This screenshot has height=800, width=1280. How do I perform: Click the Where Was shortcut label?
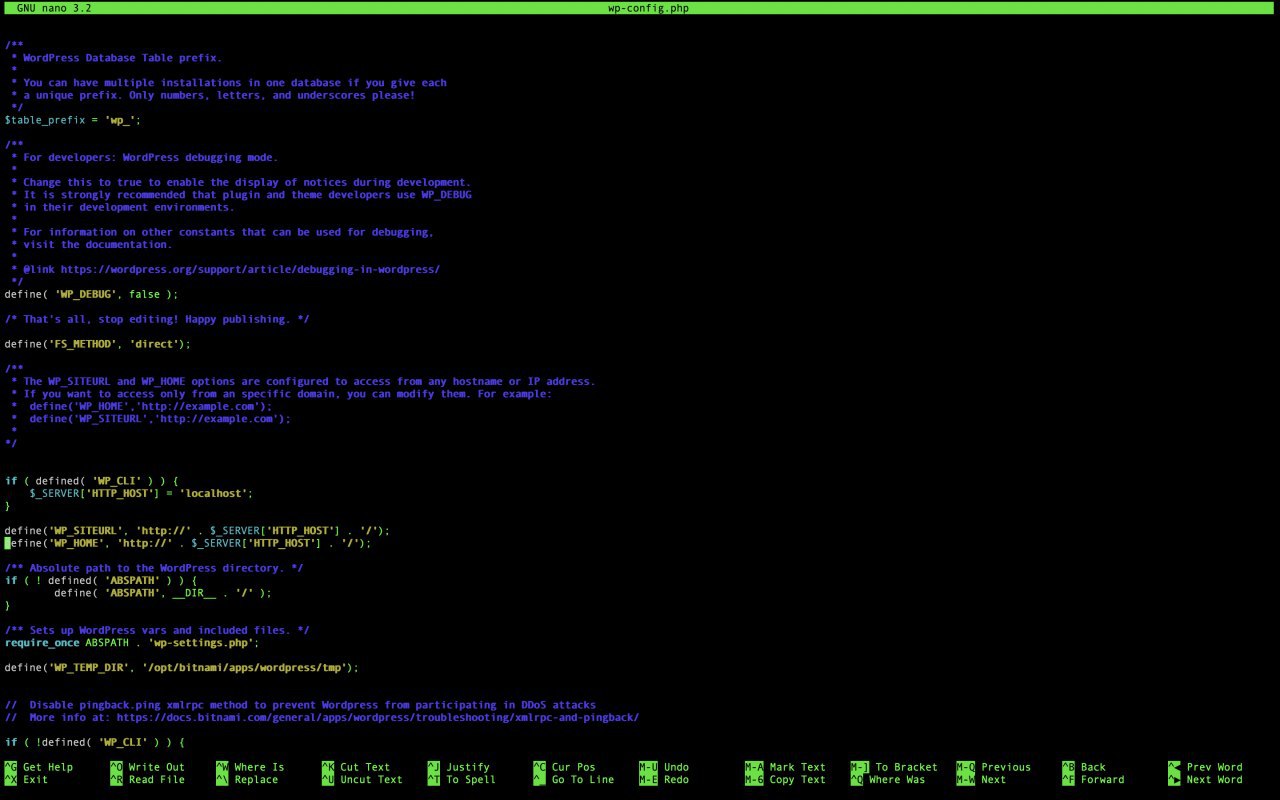pos(897,780)
